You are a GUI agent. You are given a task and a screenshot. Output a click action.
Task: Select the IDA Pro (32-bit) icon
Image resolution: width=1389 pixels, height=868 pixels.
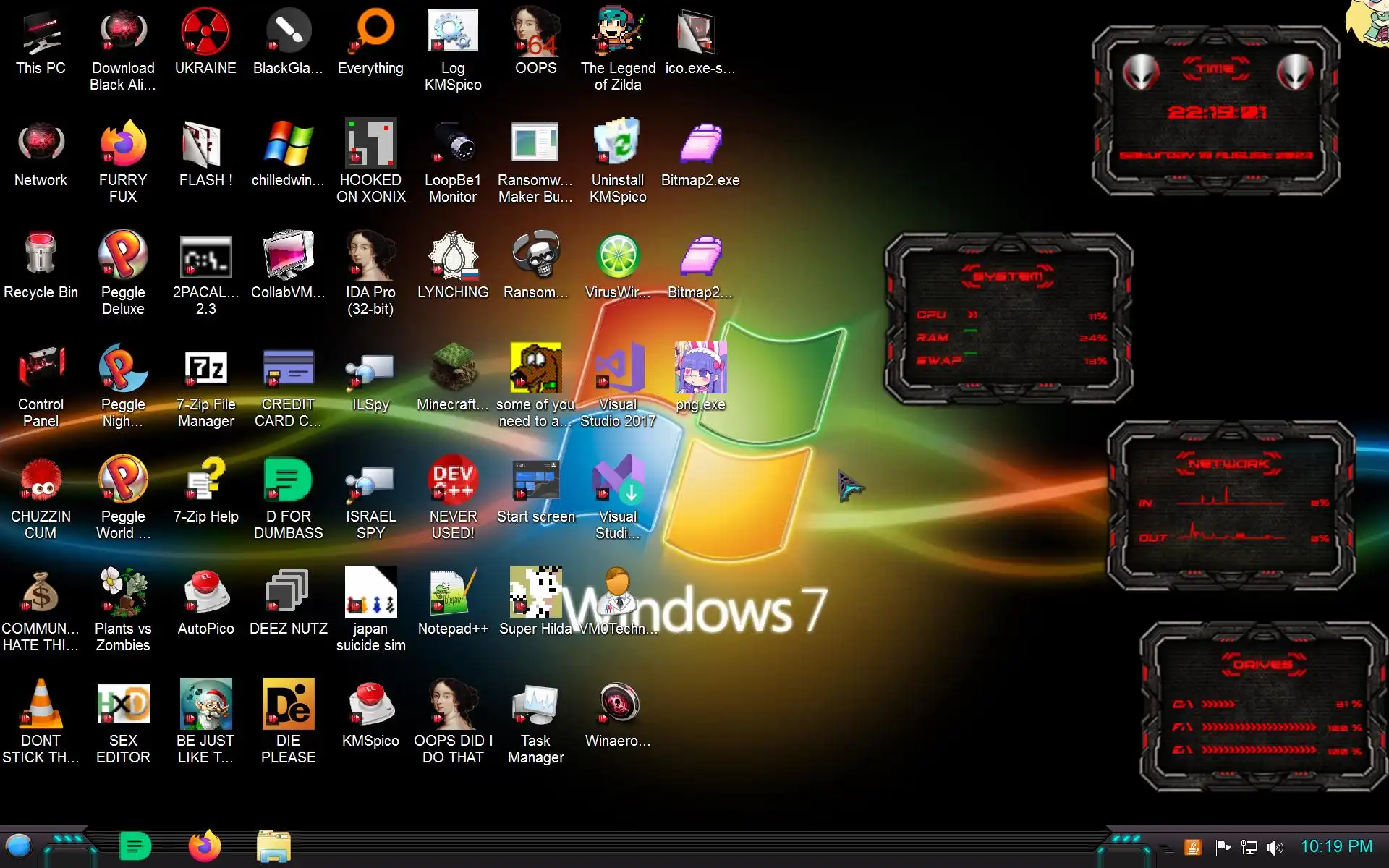tap(370, 257)
